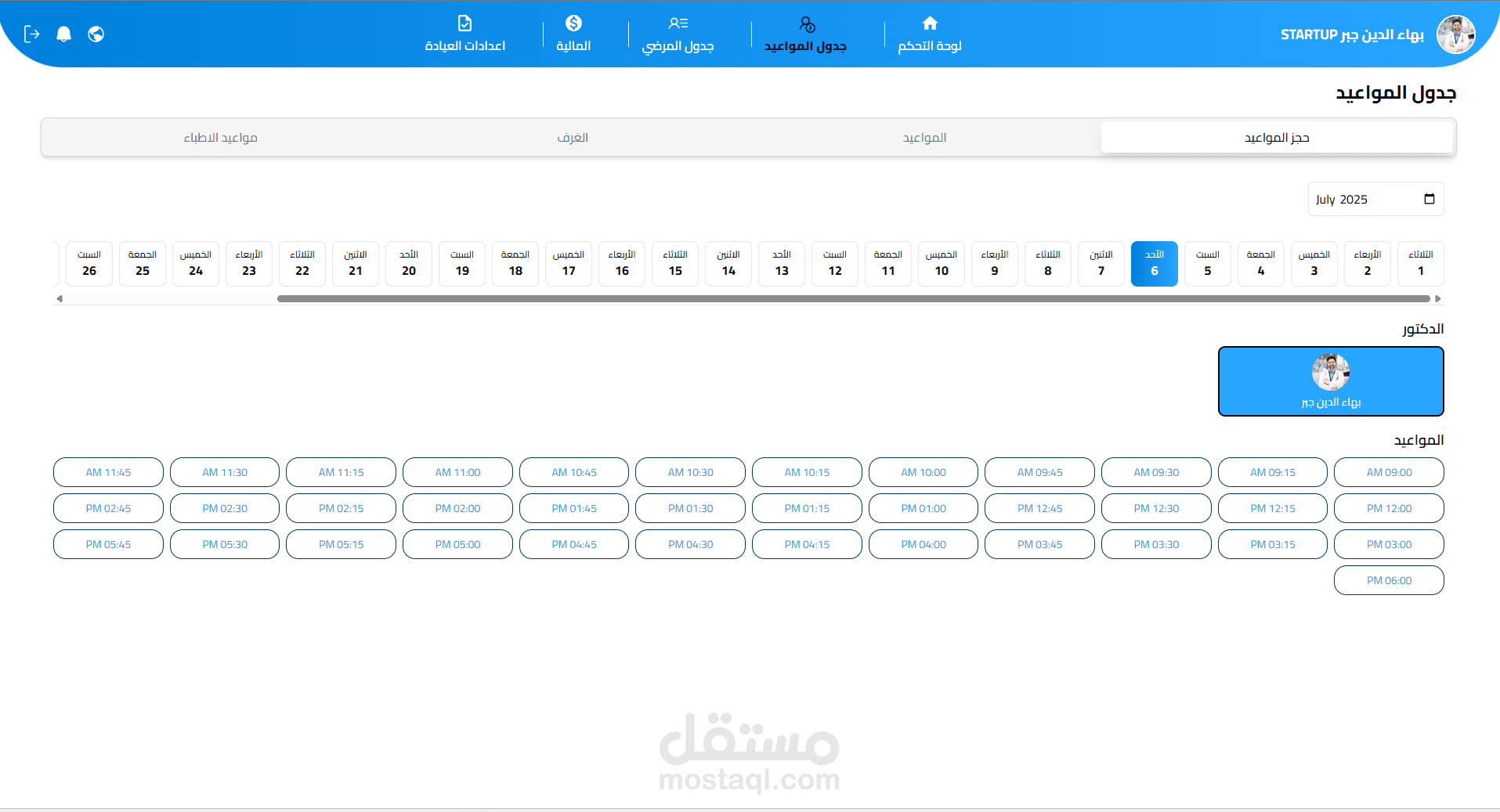Select doctor card بهاء الدين جبر

pyautogui.click(x=1330, y=381)
